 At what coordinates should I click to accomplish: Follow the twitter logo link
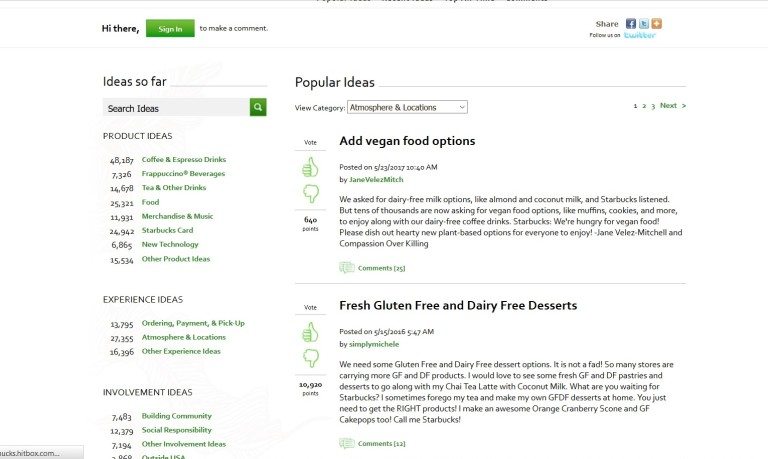(640, 35)
